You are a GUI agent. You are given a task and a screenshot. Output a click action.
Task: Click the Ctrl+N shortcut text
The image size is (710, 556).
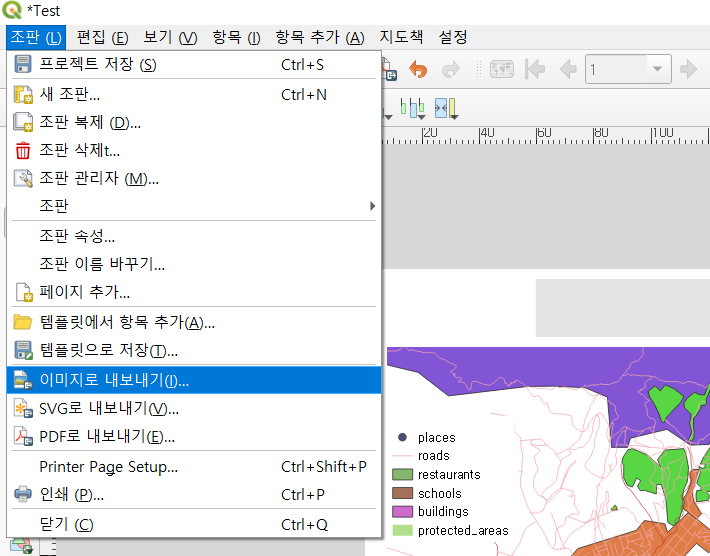303,95
